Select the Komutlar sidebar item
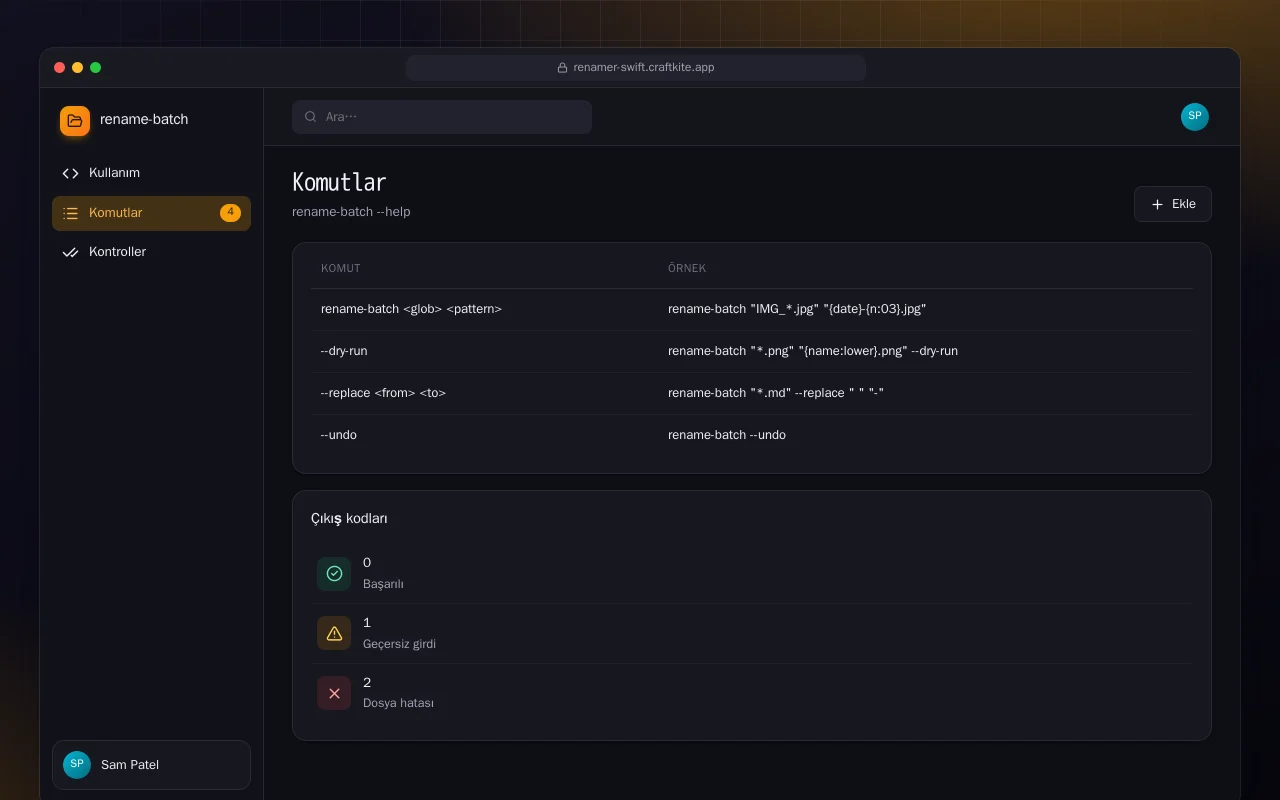 [151, 213]
